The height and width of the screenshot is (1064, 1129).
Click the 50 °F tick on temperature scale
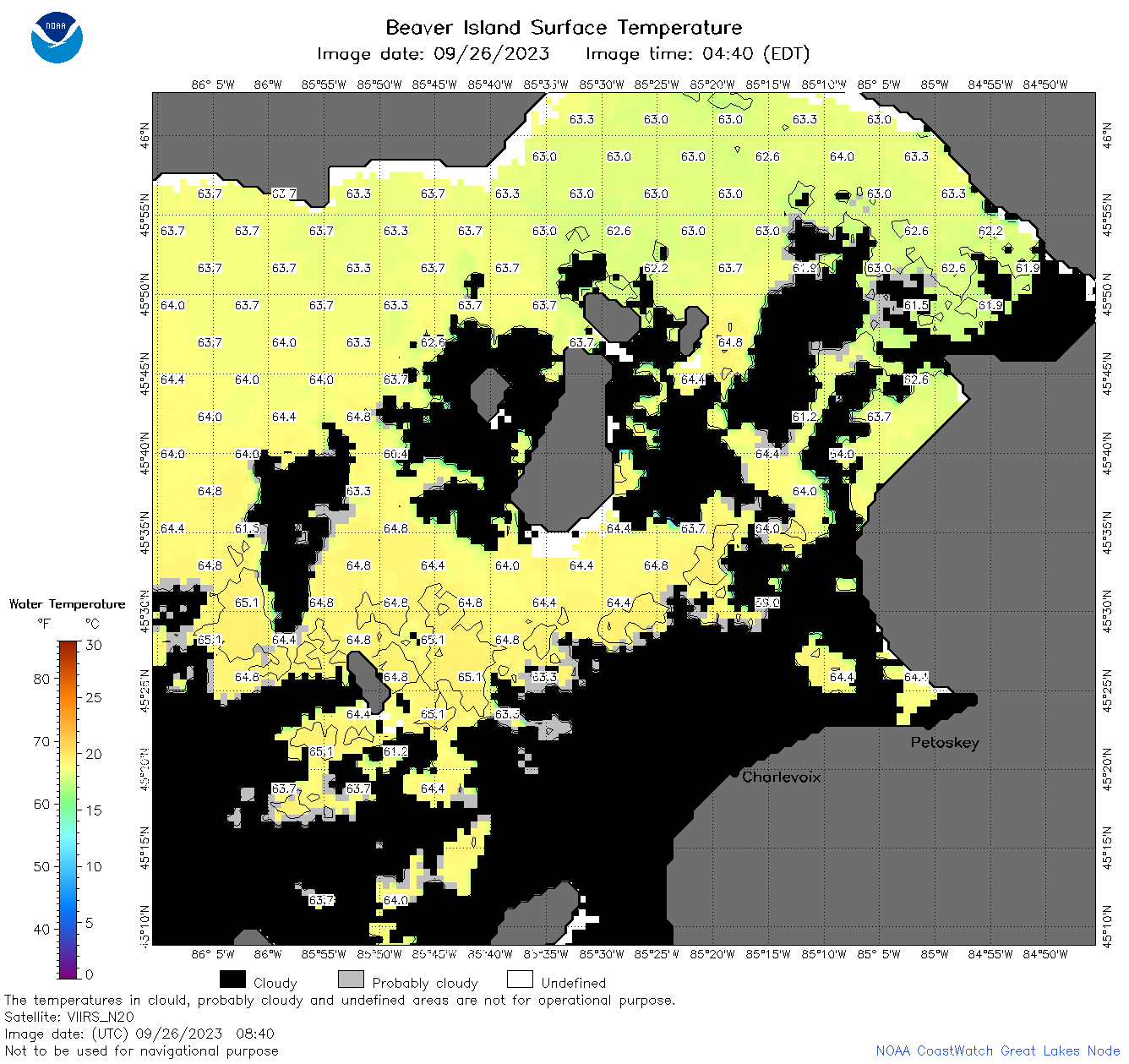click(x=41, y=866)
